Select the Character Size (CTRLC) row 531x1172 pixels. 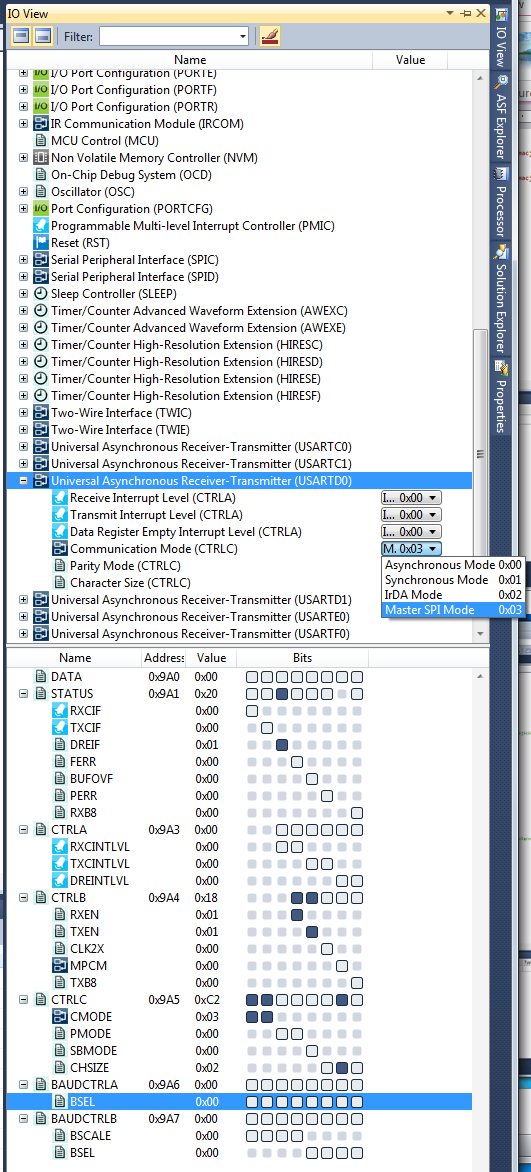click(x=239, y=583)
